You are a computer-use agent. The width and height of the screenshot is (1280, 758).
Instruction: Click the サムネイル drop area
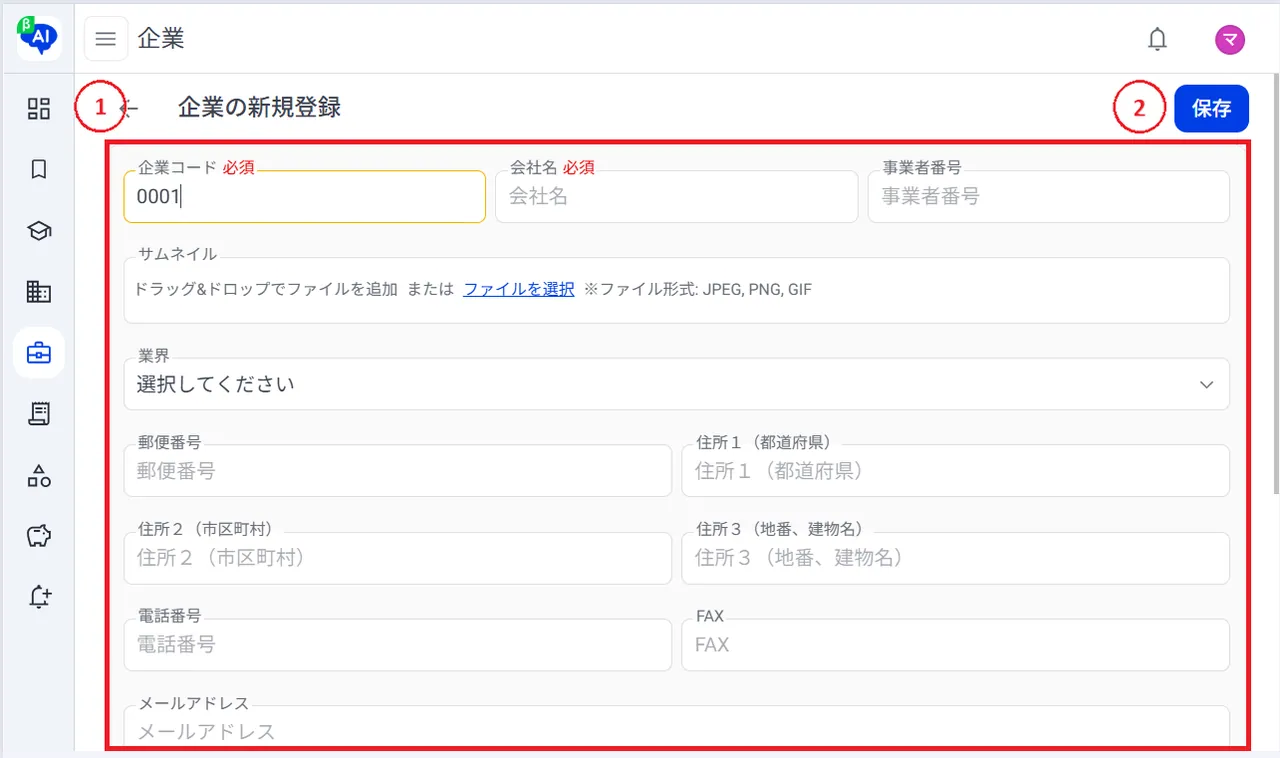point(677,290)
